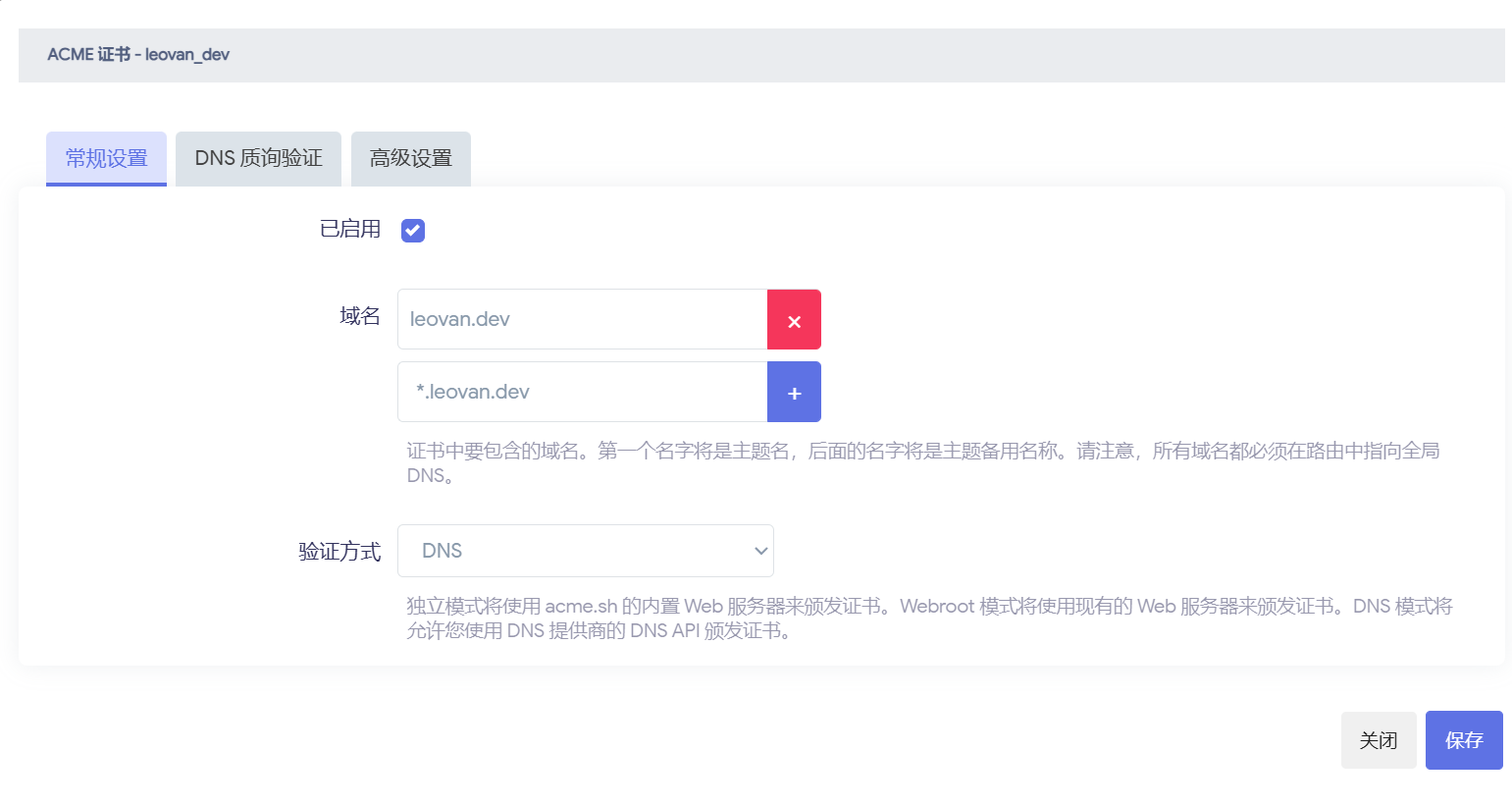Screen dimensions: 1512x806
Task: Save the certificate using 保存
Action: (x=1463, y=740)
